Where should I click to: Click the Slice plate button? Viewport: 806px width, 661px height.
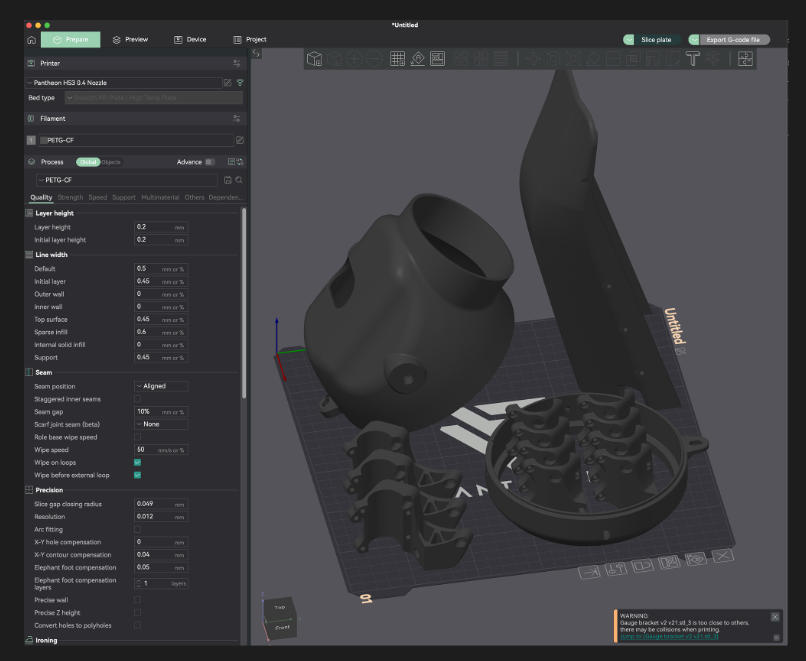[x=655, y=40]
